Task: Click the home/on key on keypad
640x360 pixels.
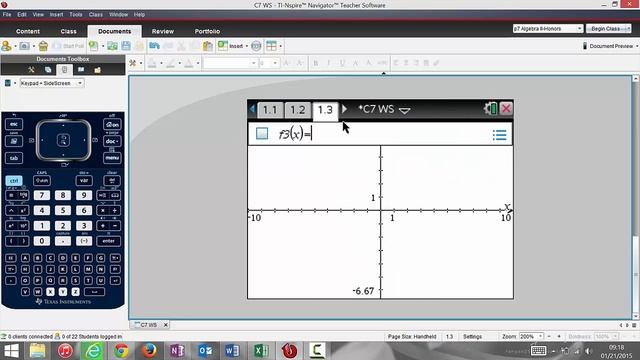Action: click(x=111, y=124)
